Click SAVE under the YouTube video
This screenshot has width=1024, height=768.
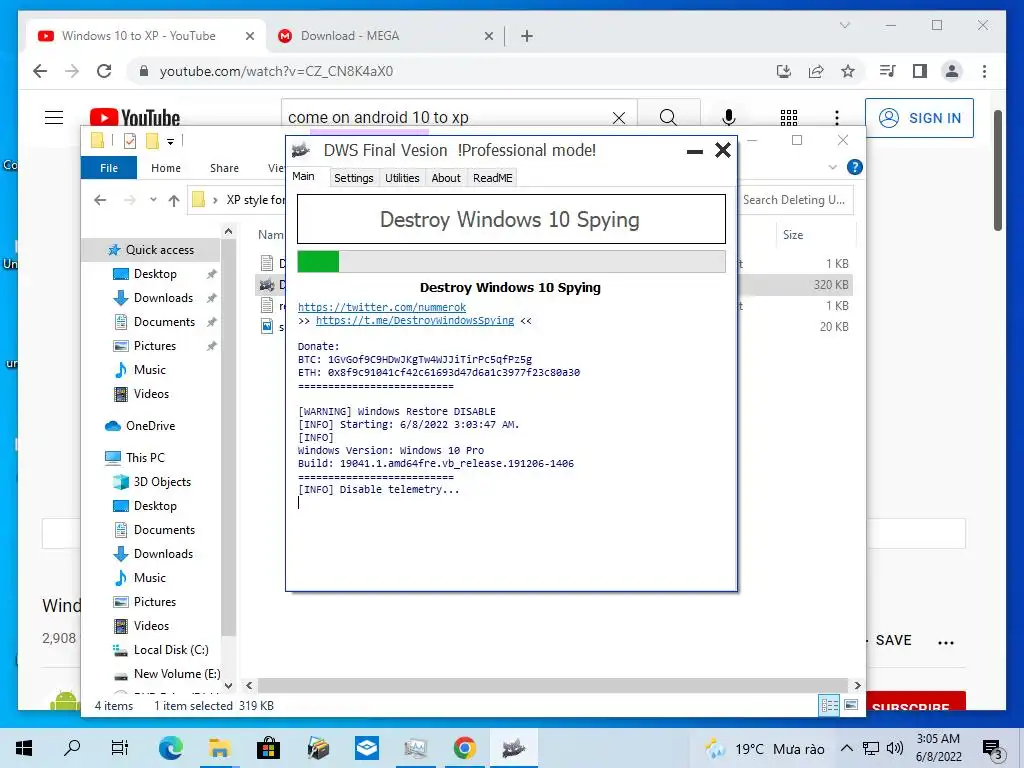pyautogui.click(x=893, y=641)
